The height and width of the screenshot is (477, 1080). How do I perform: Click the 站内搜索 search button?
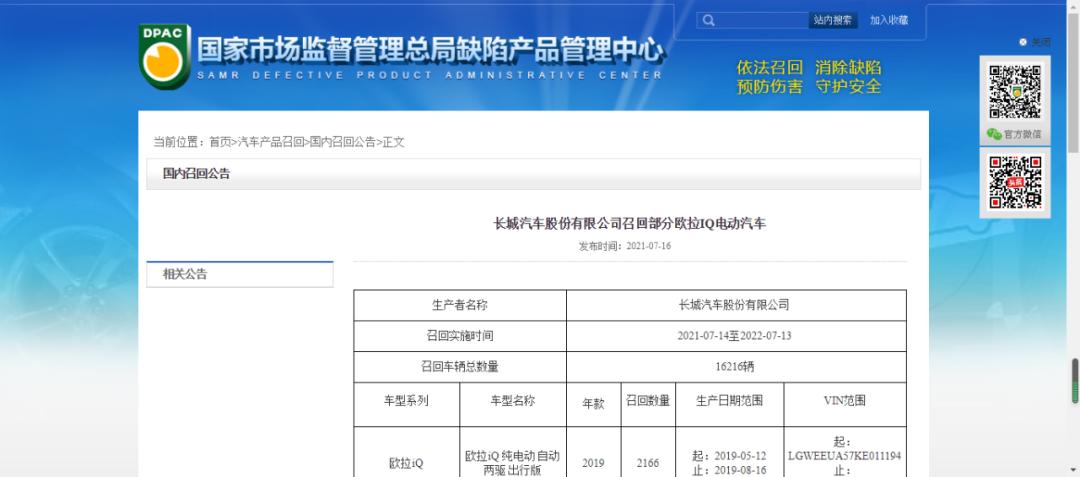pyautogui.click(x=833, y=21)
